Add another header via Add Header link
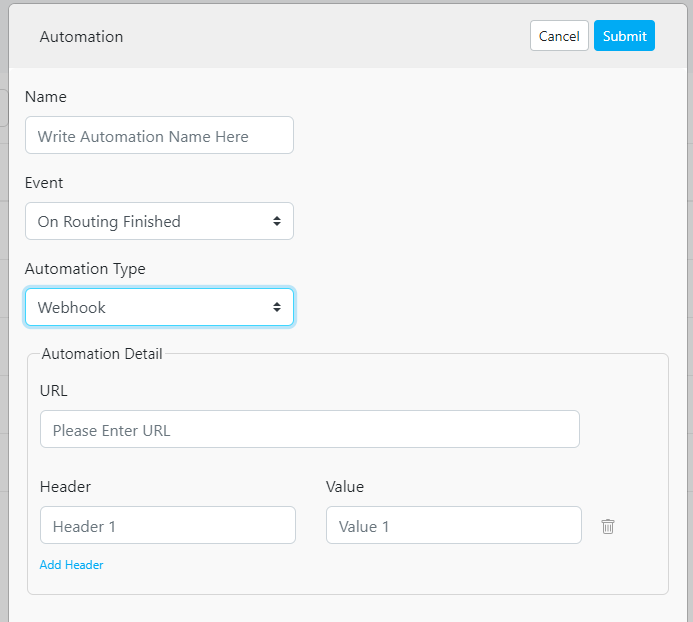This screenshot has width=693, height=622. click(x=71, y=565)
